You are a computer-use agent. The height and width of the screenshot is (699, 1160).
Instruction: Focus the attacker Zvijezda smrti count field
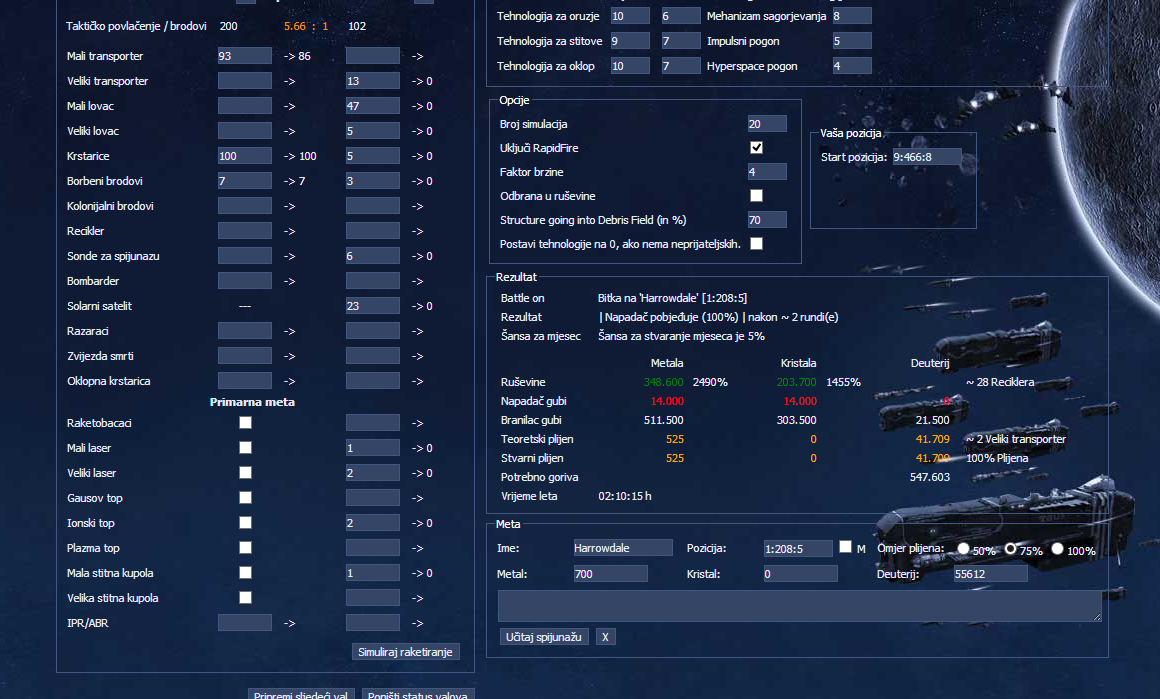click(x=245, y=356)
